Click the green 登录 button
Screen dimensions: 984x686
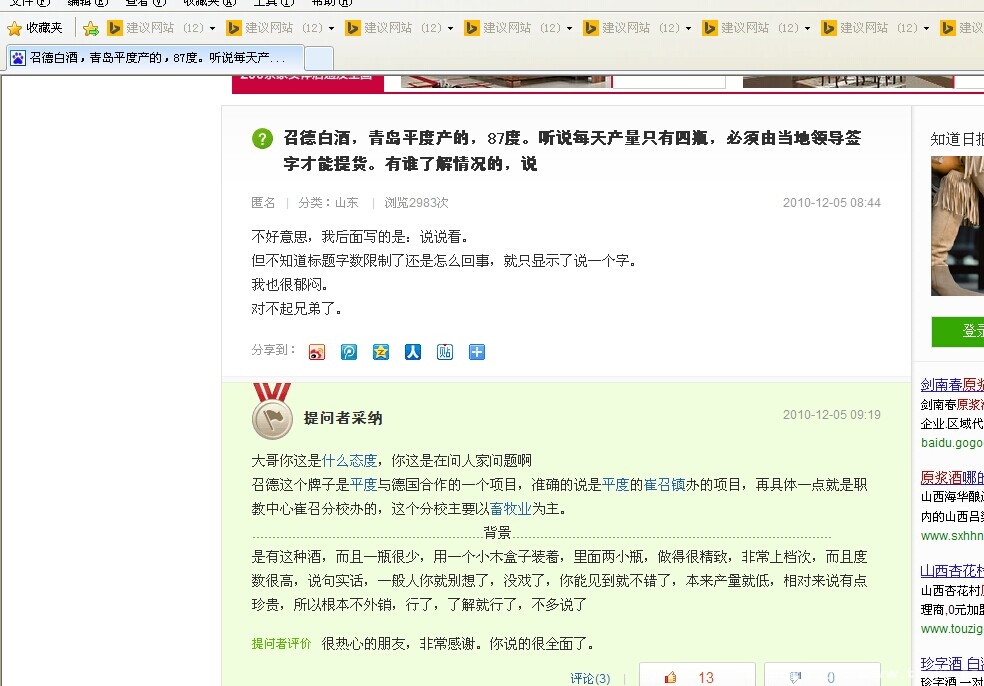pyautogui.click(x=958, y=331)
